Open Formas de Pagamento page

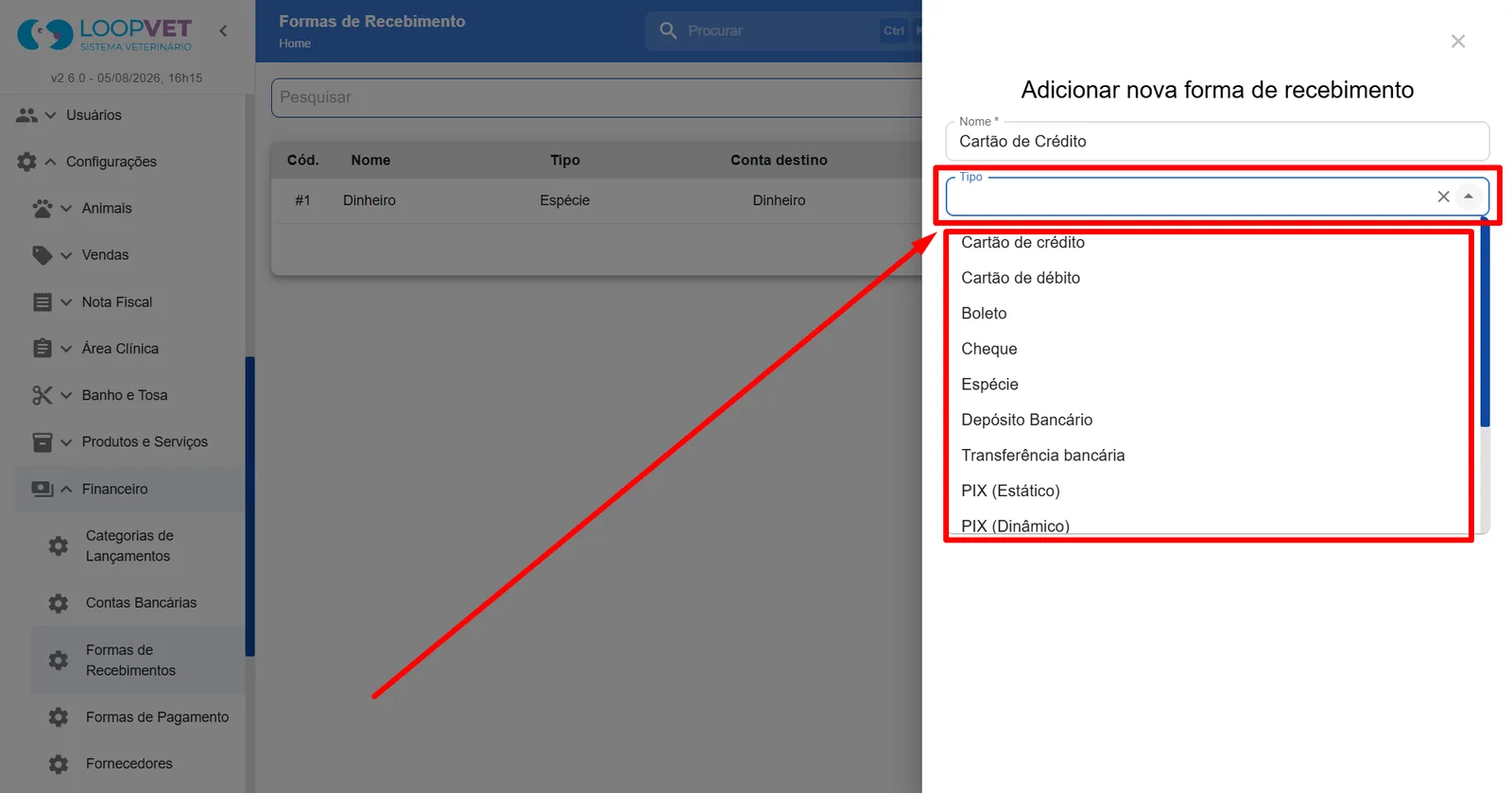(138, 717)
